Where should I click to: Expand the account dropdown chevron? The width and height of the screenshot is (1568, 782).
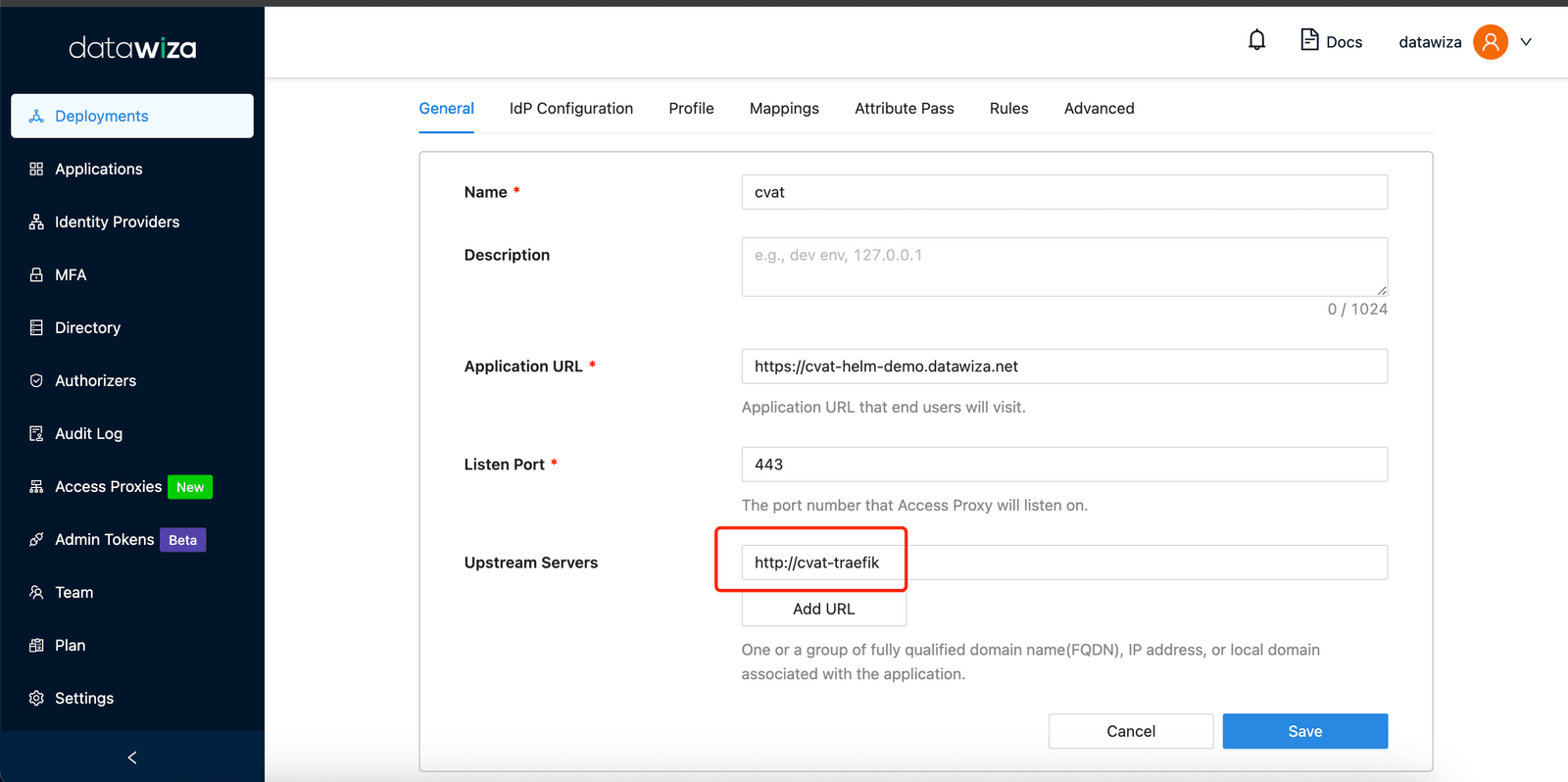(1526, 42)
